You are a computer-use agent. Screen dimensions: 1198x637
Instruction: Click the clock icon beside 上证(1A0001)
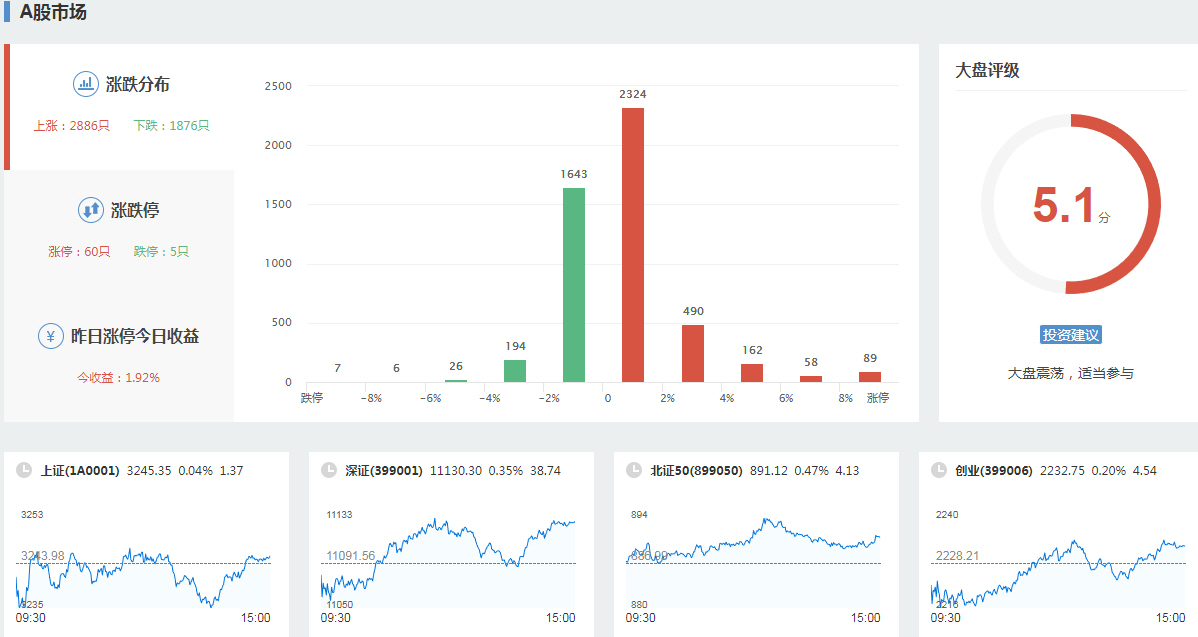pyautogui.click(x=22, y=470)
